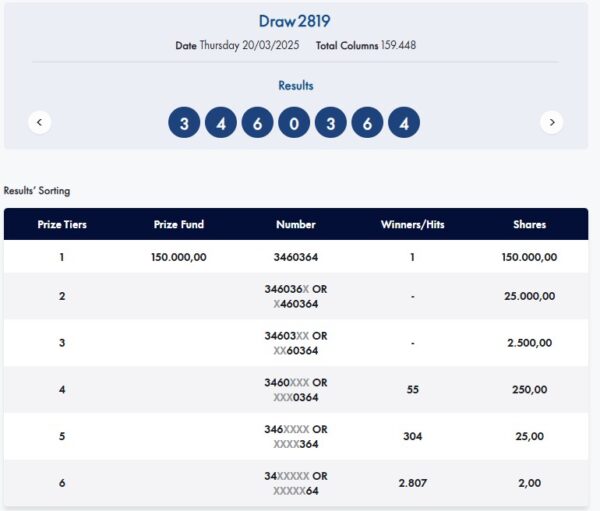Select the second result ball showing 4
Viewport: 600px width, 511px height.
click(x=220, y=123)
